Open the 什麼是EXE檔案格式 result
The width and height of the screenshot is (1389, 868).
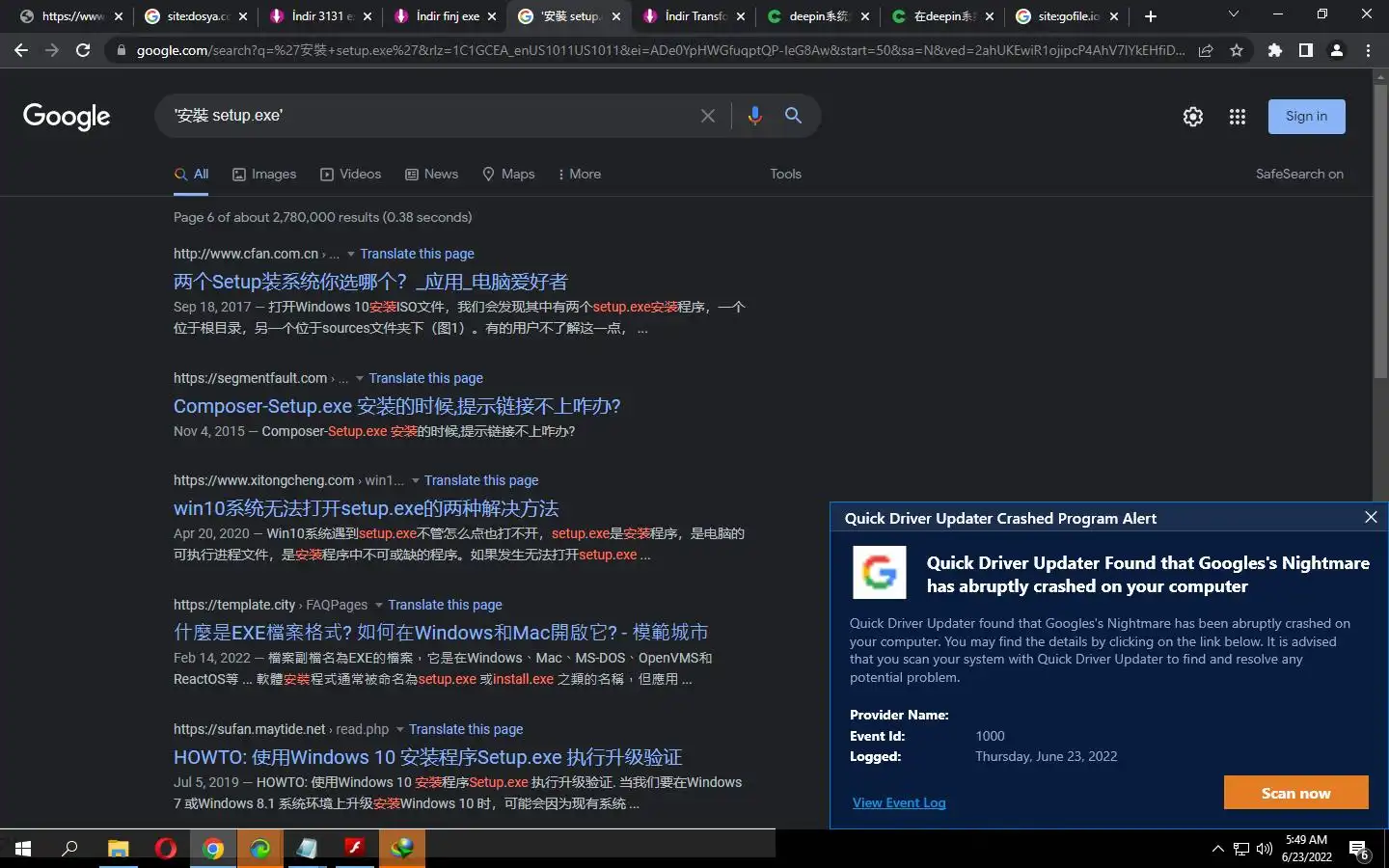[441, 633]
